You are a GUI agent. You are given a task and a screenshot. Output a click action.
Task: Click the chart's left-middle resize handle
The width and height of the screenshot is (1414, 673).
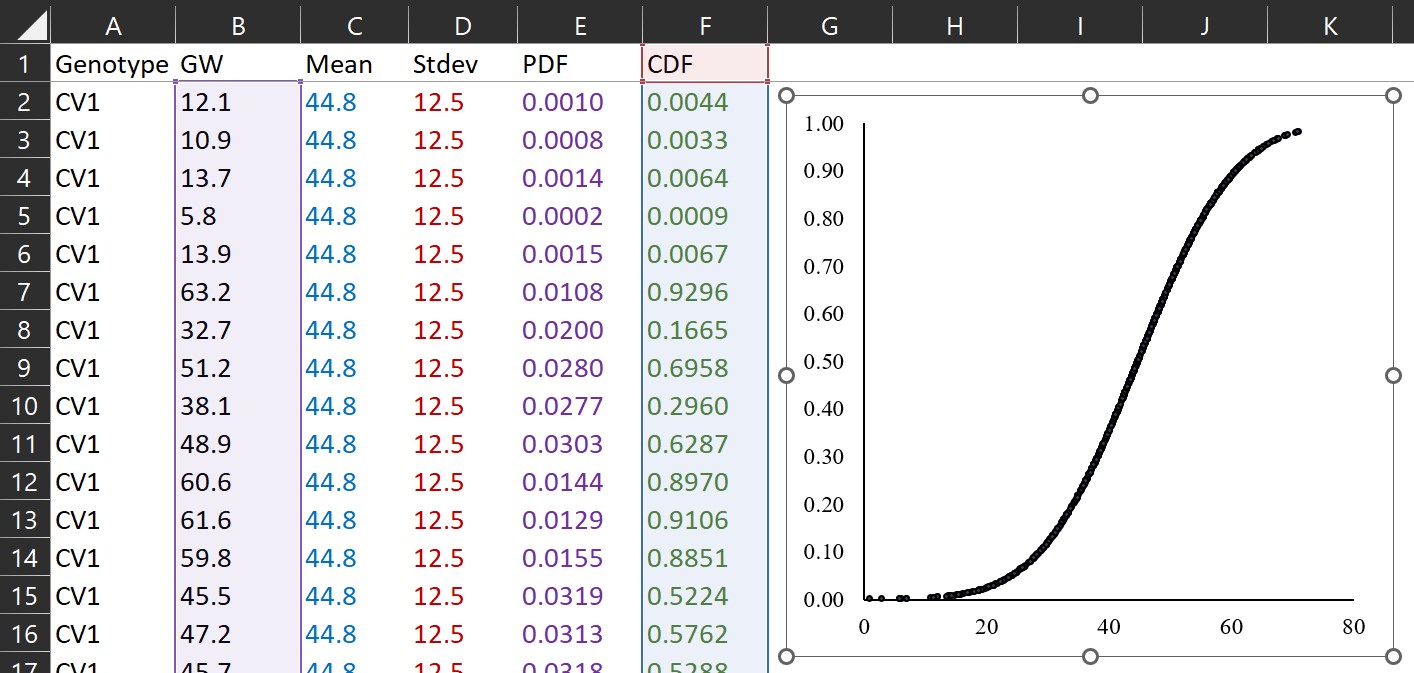[786, 375]
